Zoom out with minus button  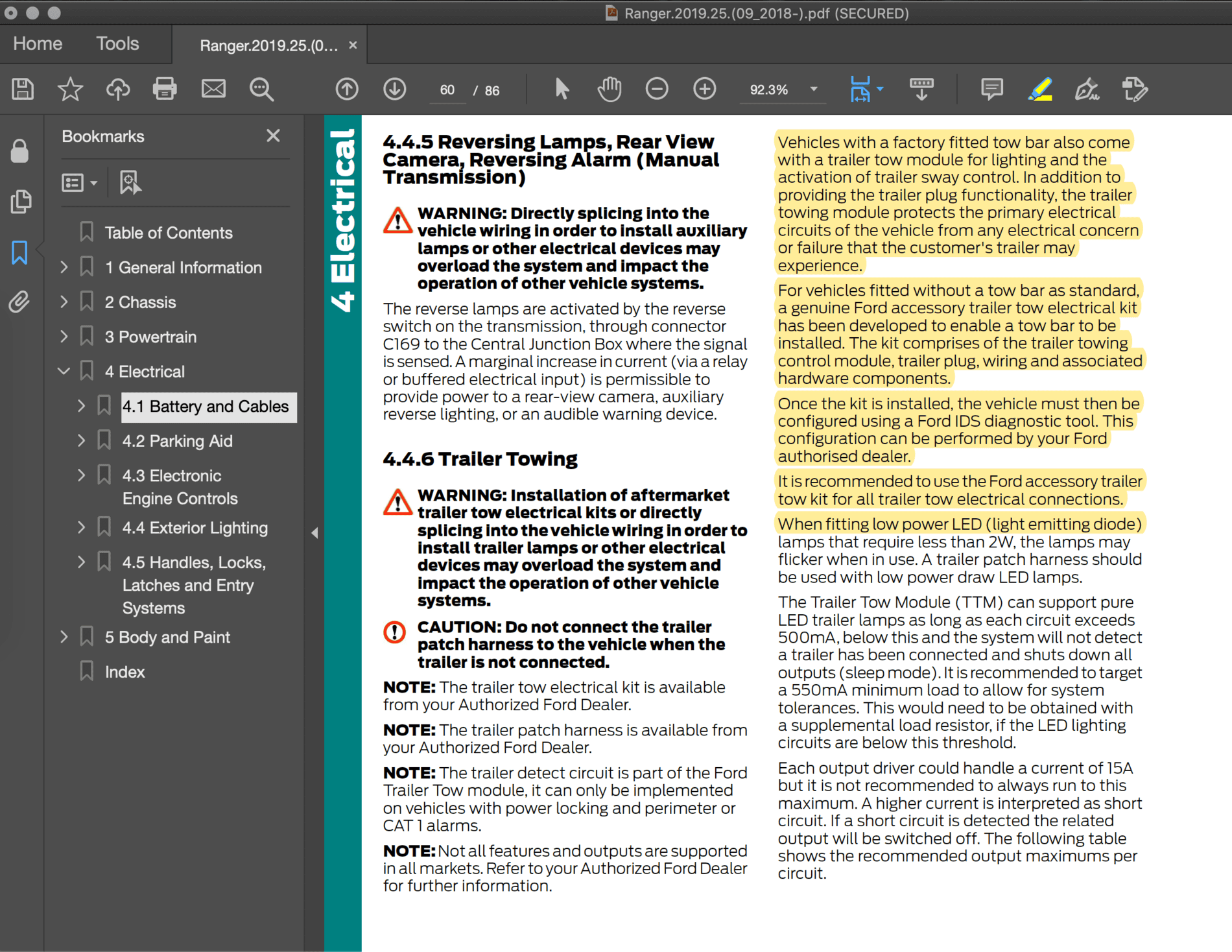657,89
